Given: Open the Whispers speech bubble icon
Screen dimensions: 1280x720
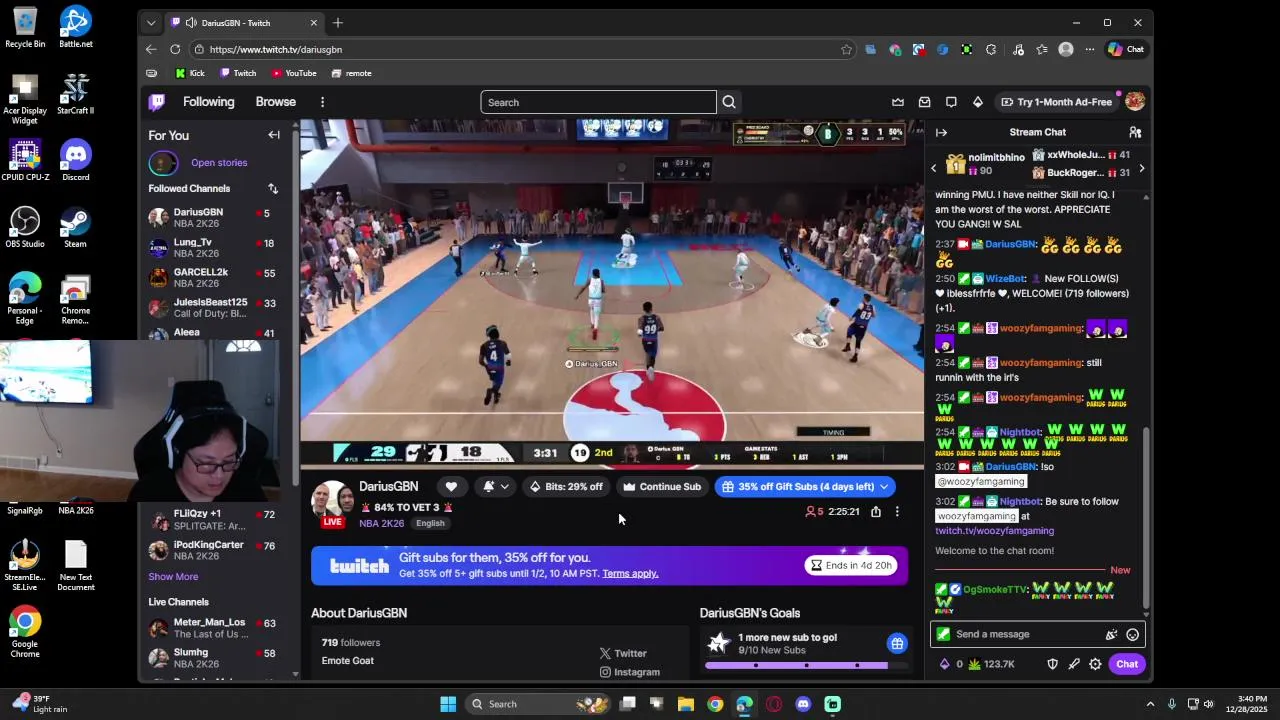Looking at the screenshot, I should click(x=951, y=102).
